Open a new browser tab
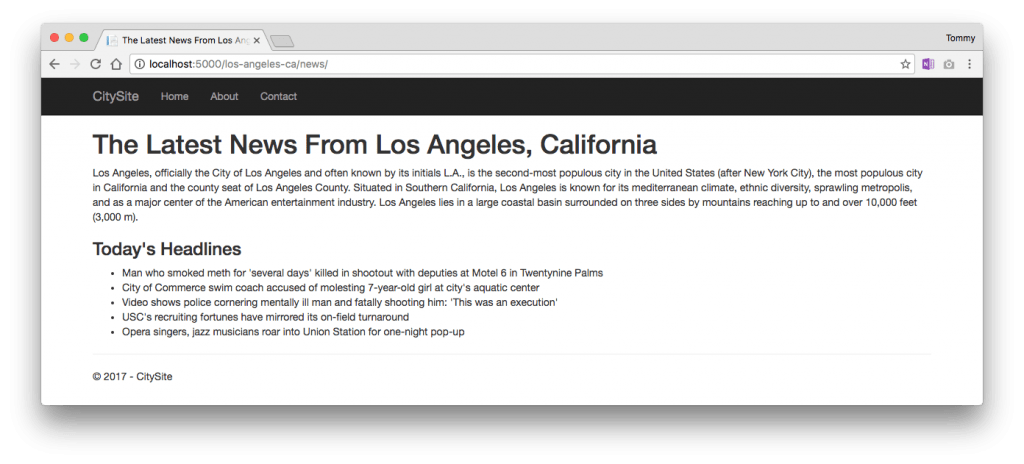1024x464 pixels. [x=282, y=41]
